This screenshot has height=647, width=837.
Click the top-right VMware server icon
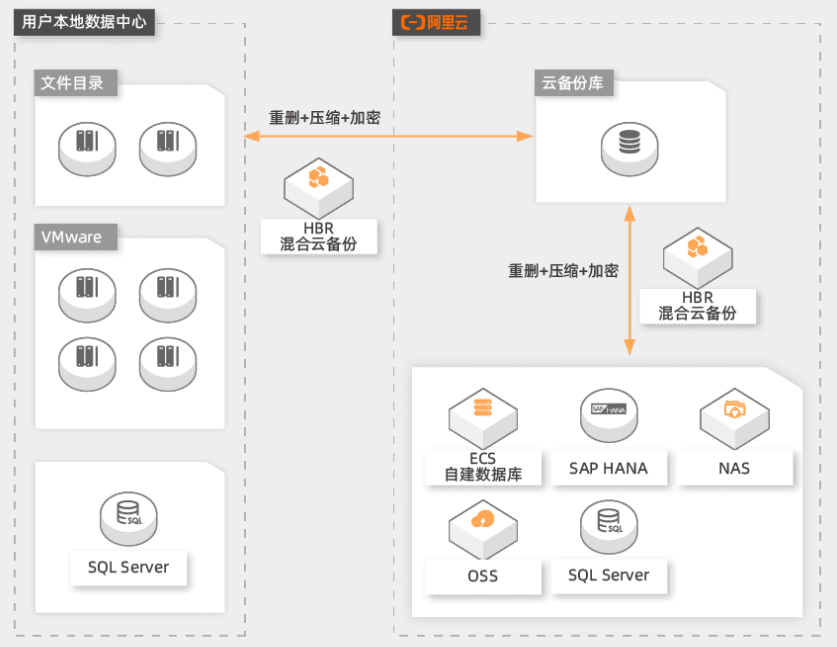click(168, 295)
